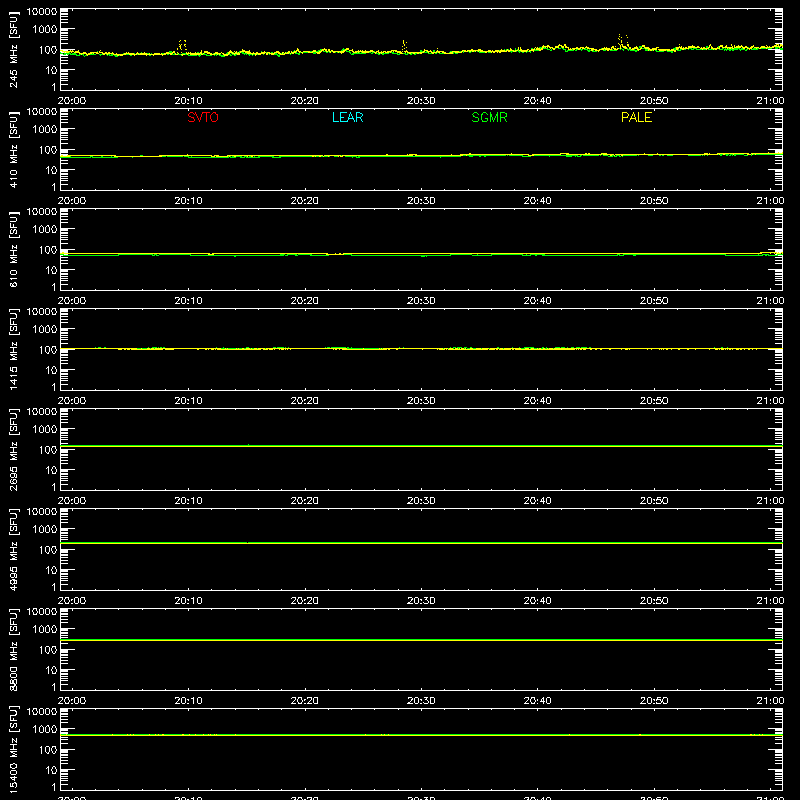
Task: Click the 10000 y-axis value of 245 MHz plot
Action: pyautogui.click(x=42, y=12)
